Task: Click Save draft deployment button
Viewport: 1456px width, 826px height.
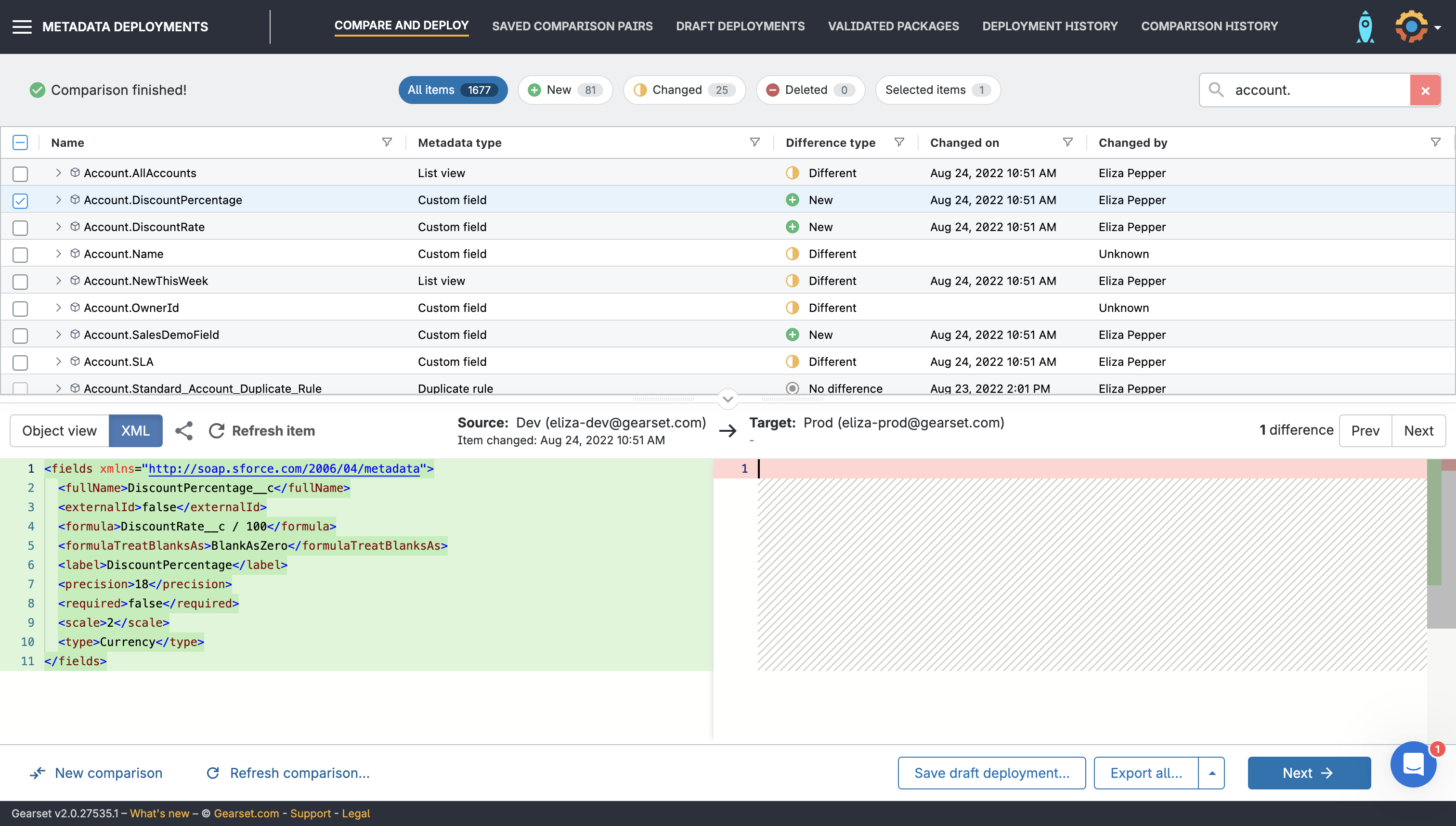Action: click(991, 773)
